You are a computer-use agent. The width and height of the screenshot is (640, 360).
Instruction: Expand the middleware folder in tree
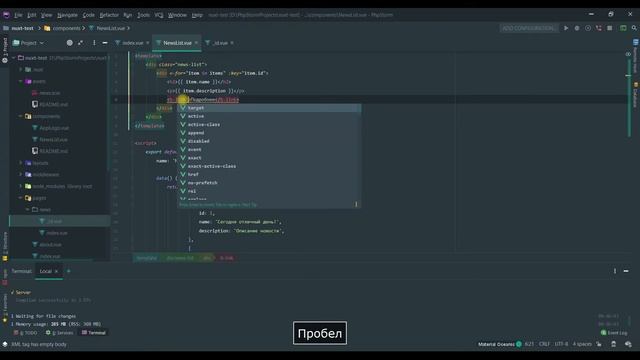coord(20,174)
